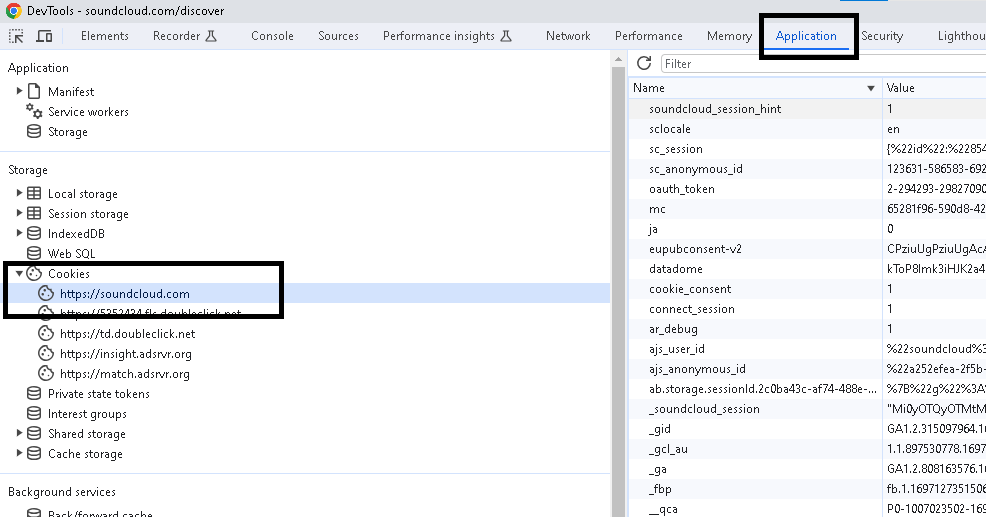Image resolution: width=1006 pixels, height=517 pixels.
Task: Click the Service workers gear icon
Action: (34, 111)
